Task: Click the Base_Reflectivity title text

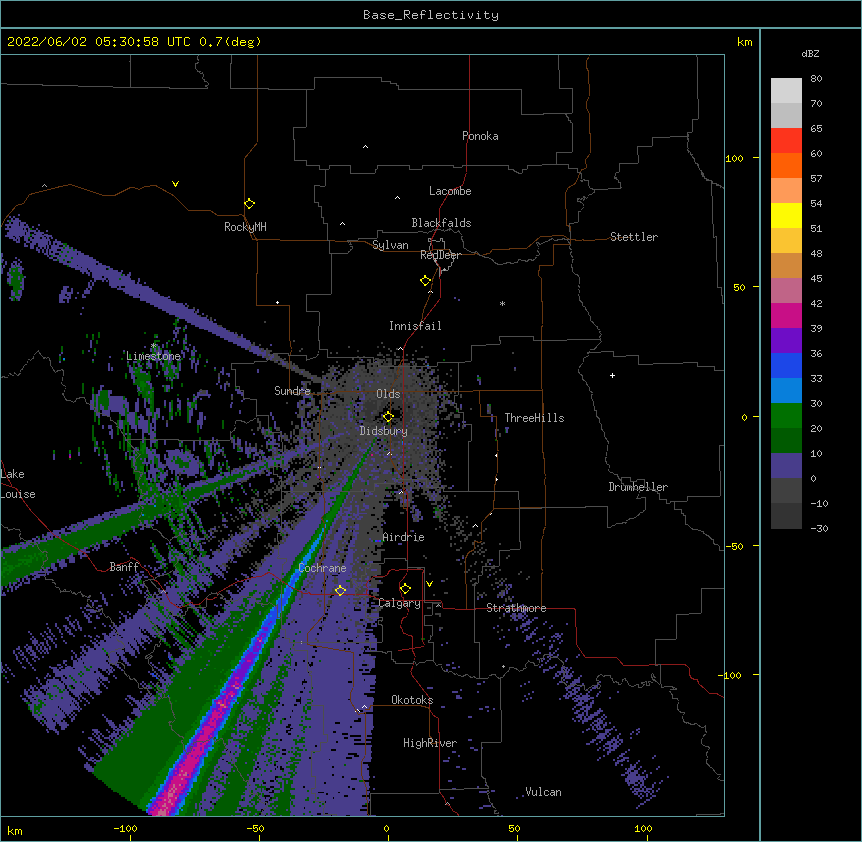Action: click(431, 15)
